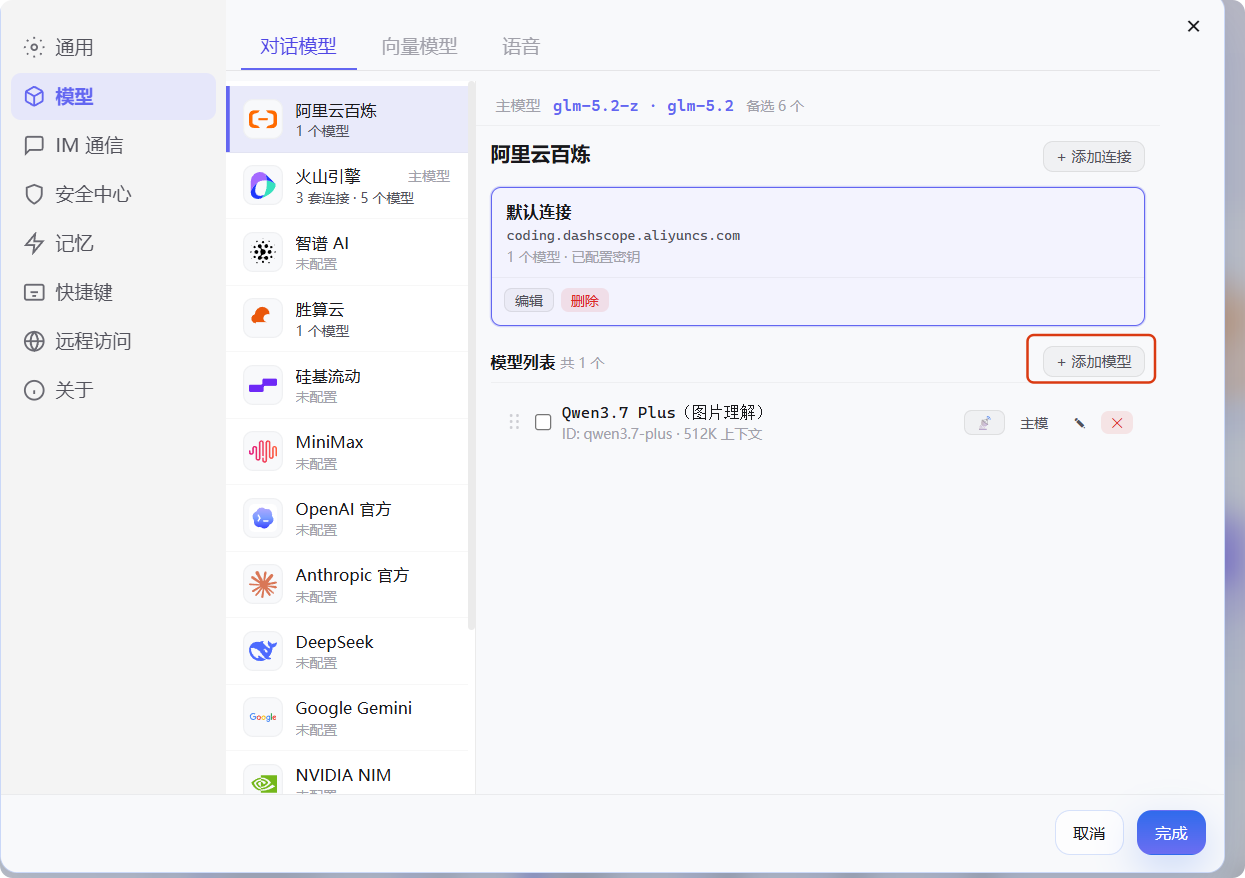This screenshot has height=878, width=1245.
Task: Open 快捷键 shortcuts settings
Action: (x=113, y=292)
